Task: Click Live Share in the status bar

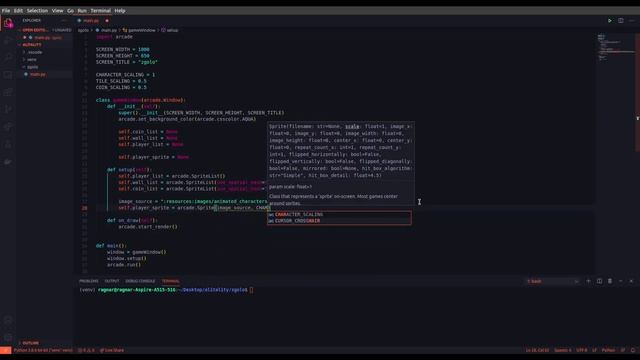Action: [112, 350]
